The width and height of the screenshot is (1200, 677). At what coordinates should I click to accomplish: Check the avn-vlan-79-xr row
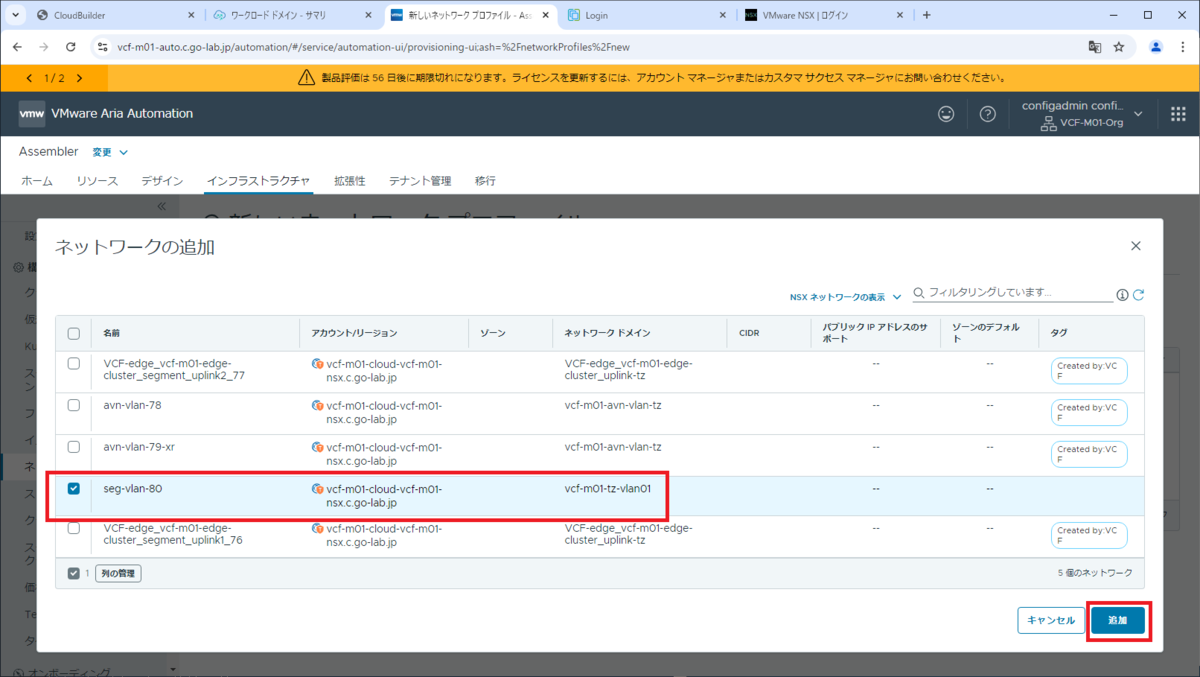tap(73, 447)
